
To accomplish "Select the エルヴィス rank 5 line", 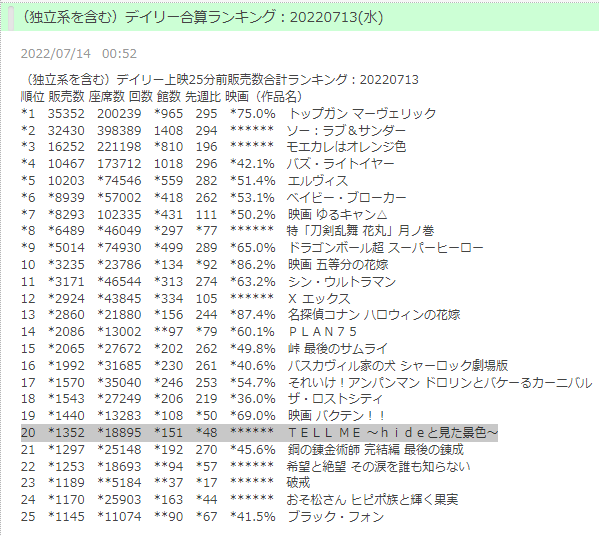I will [185, 181].
